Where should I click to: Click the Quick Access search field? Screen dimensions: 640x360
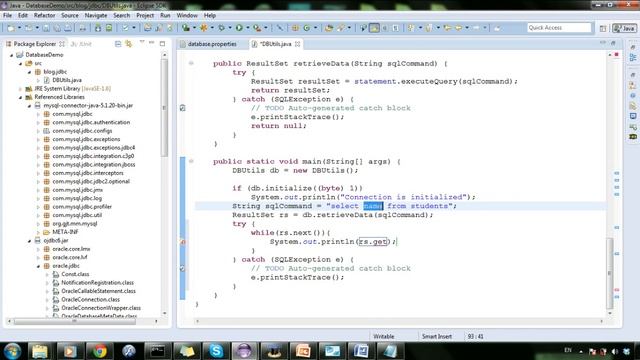[x=559, y=27]
